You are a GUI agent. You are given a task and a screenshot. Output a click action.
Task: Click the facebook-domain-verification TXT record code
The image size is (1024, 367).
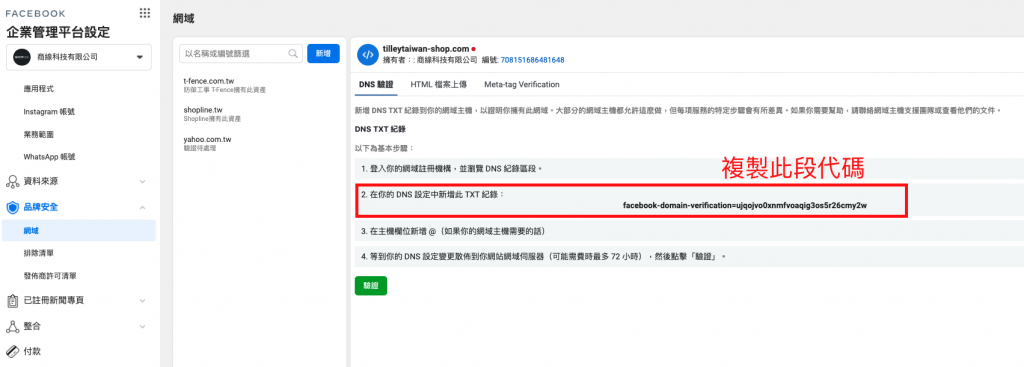[744, 206]
